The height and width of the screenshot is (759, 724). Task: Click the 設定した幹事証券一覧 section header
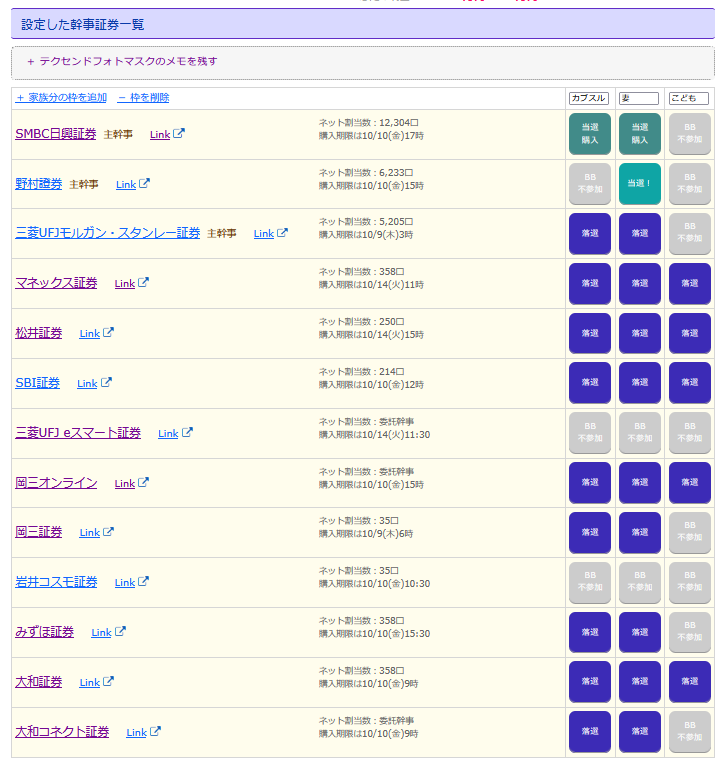362,24
